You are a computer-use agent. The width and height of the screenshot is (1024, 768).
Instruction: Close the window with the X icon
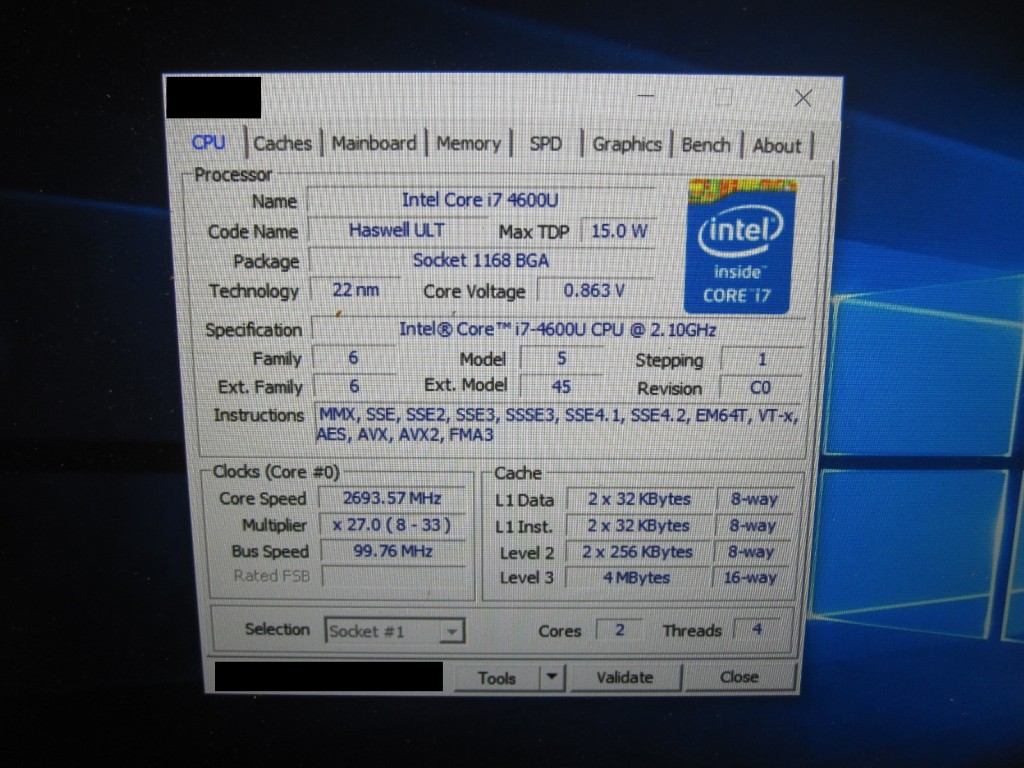803,99
